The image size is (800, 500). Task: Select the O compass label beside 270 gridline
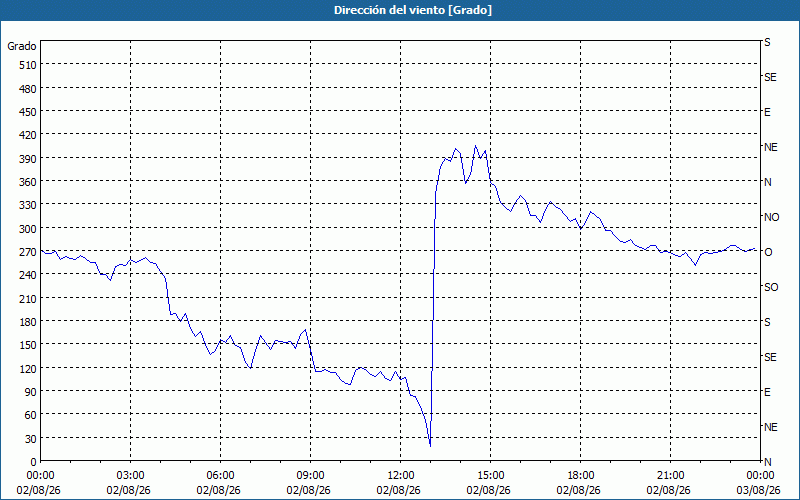[768, 252]
